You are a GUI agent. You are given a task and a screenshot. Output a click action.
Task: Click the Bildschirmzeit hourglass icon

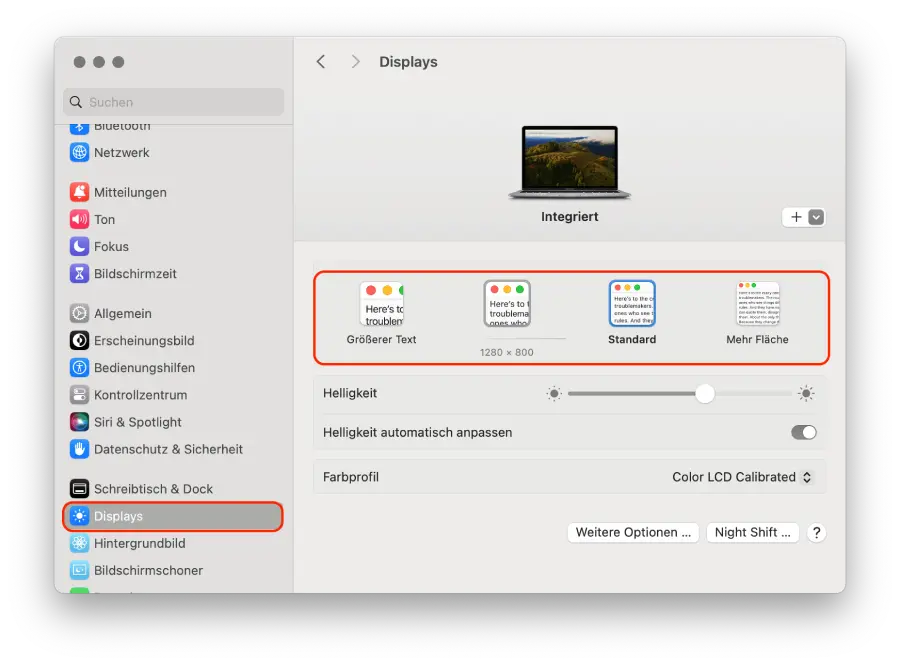(x=79, y=274)
